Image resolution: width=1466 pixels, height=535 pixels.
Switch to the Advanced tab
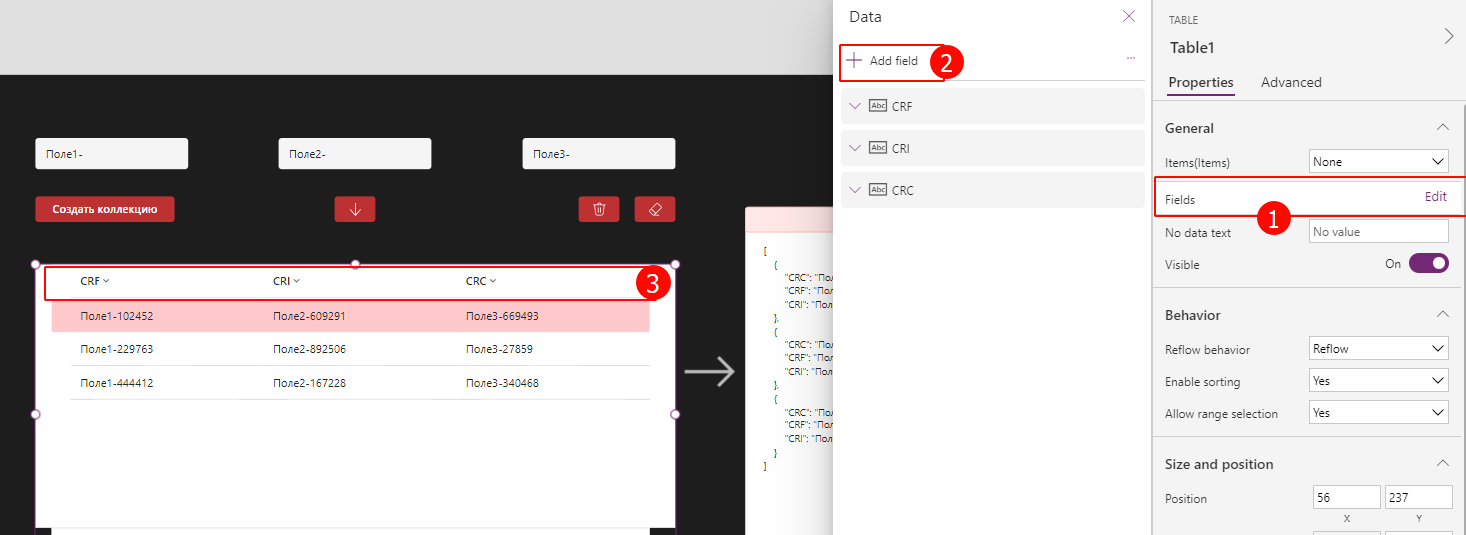point(1291,83)
